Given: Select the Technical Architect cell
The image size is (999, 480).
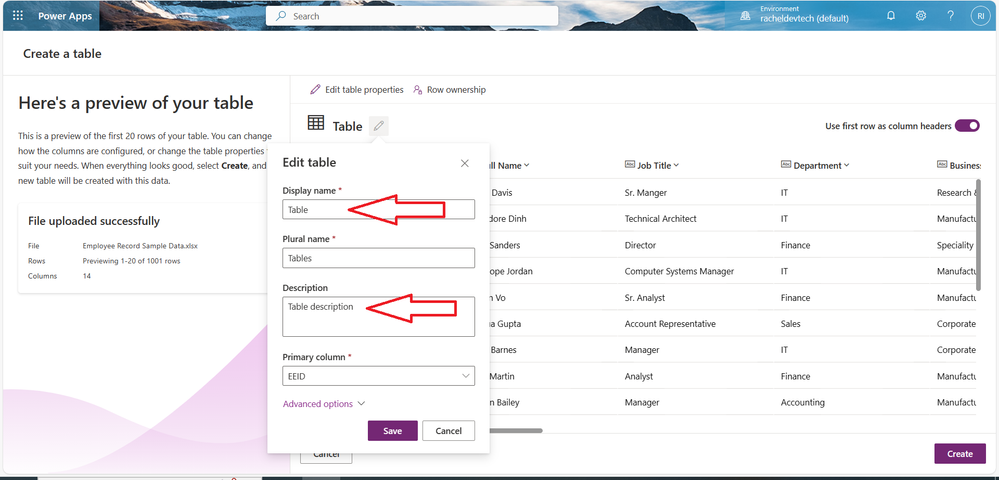Looking at the screenshot, I should tap(661, 219).
